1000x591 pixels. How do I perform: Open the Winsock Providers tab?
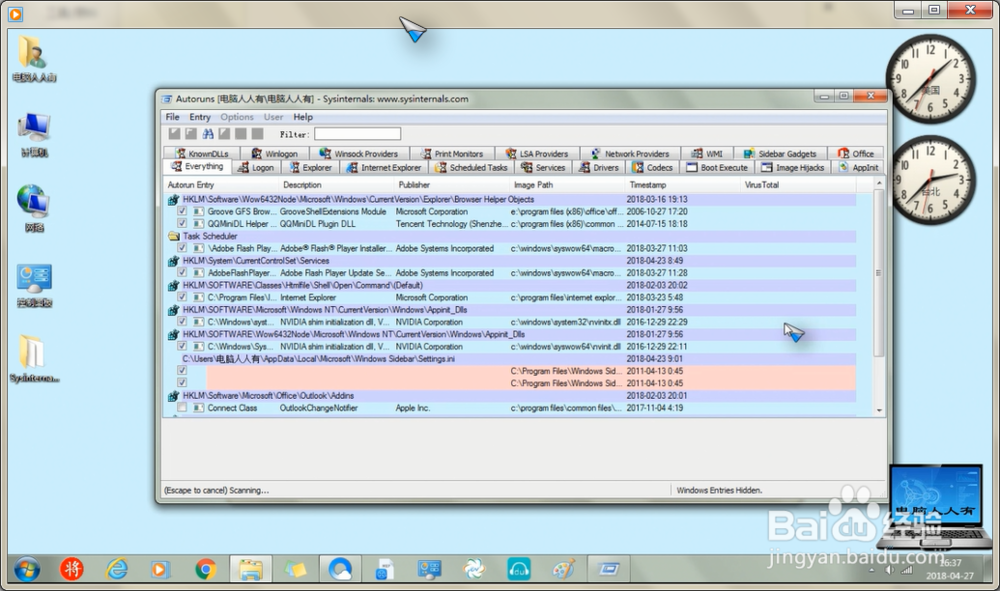358,154
